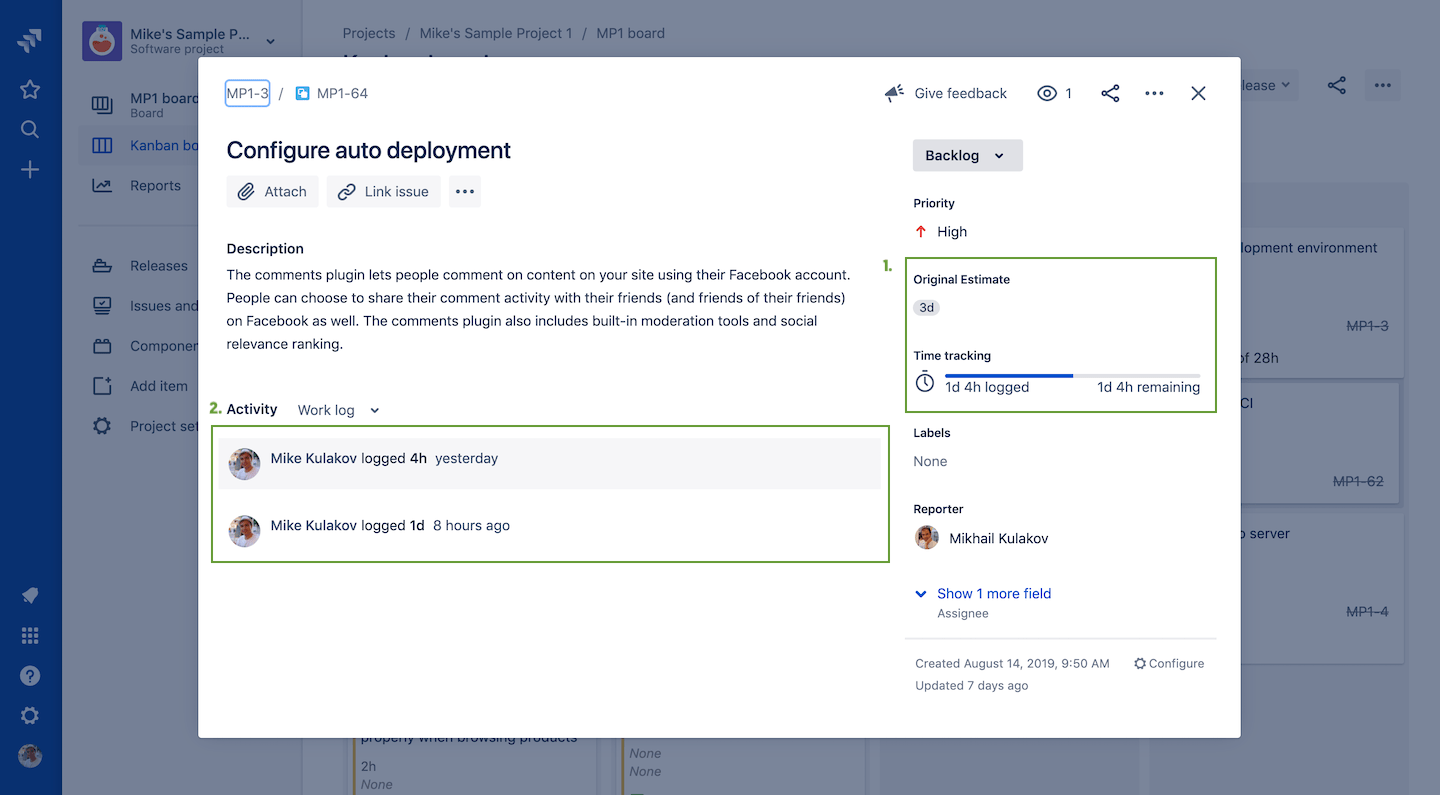
Task: Click the share icon in issue header
Action: point(1110,93)
